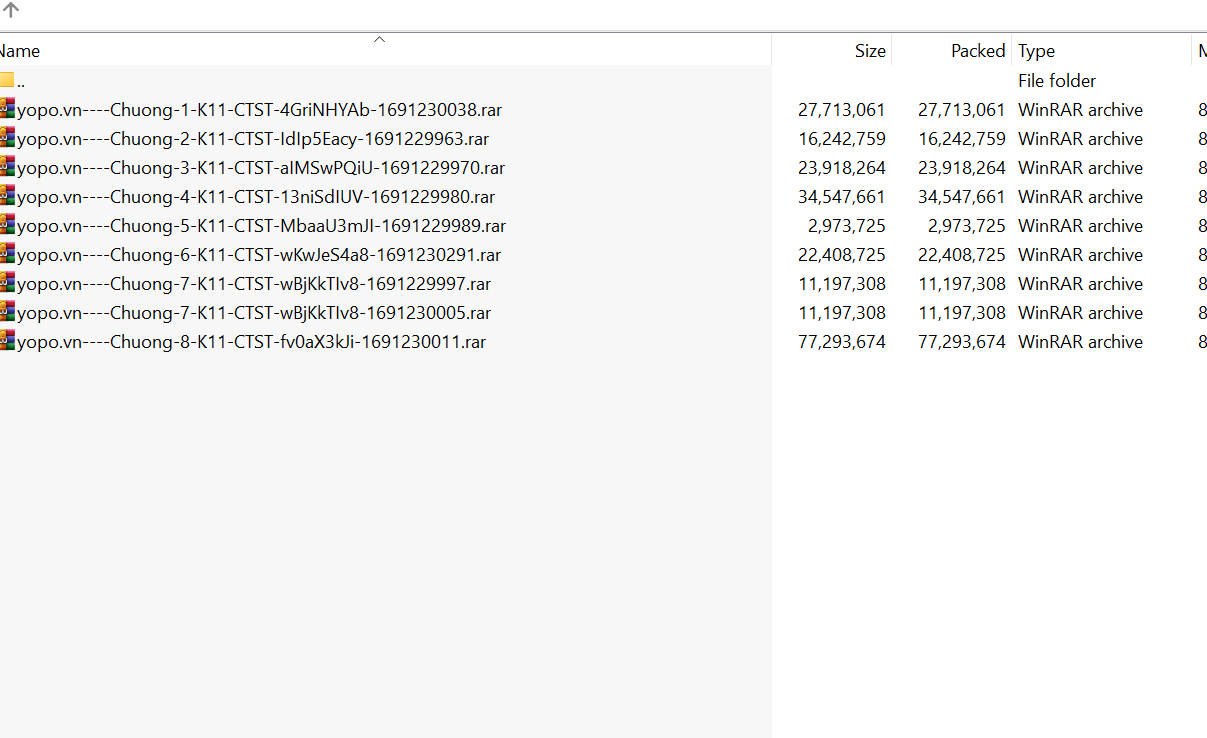
Task: Click the WinRAR archive type in the Chuong-1 row
Action: tap(1080, 110)
